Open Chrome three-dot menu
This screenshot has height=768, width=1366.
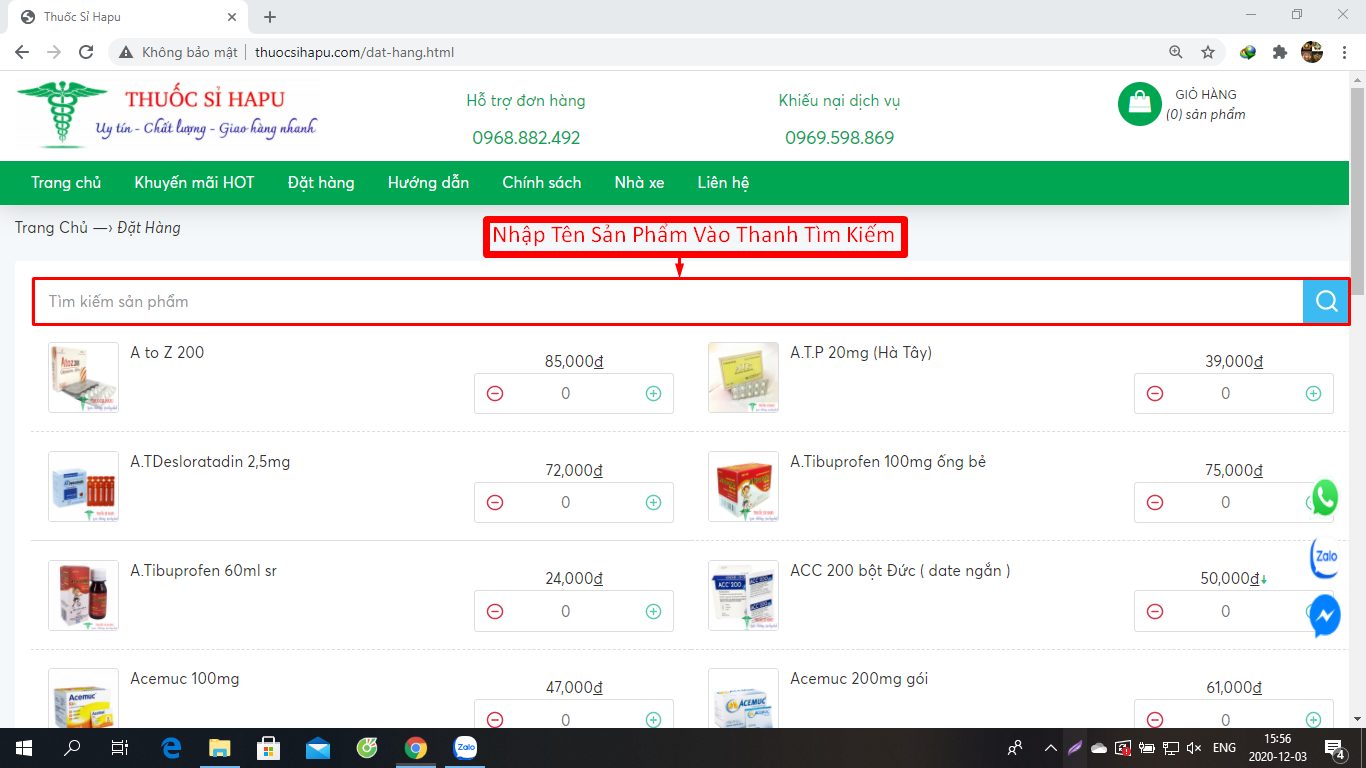(1343, 52)
